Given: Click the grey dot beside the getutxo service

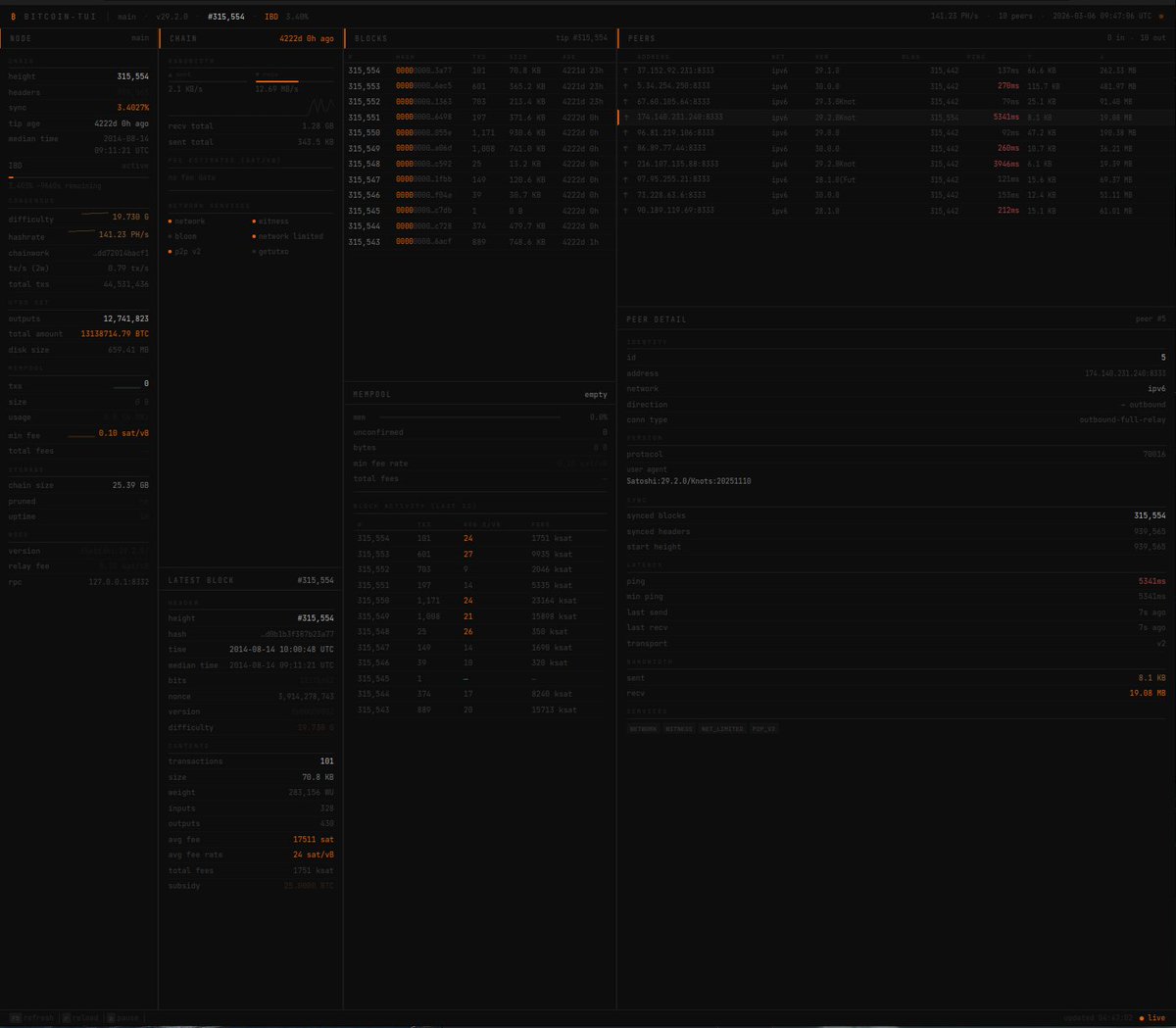Looking at the screenshot, I should [x=254, y=253].
